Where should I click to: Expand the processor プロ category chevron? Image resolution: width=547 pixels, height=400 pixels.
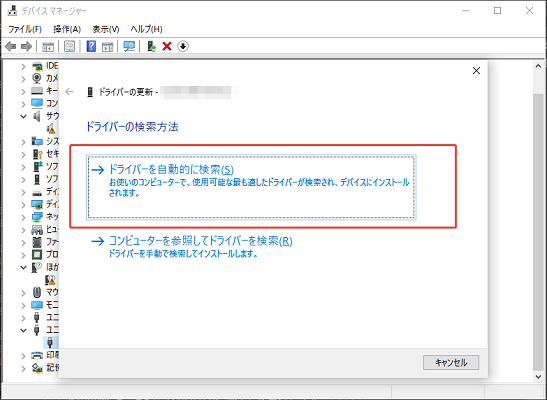tap(23, 255)
